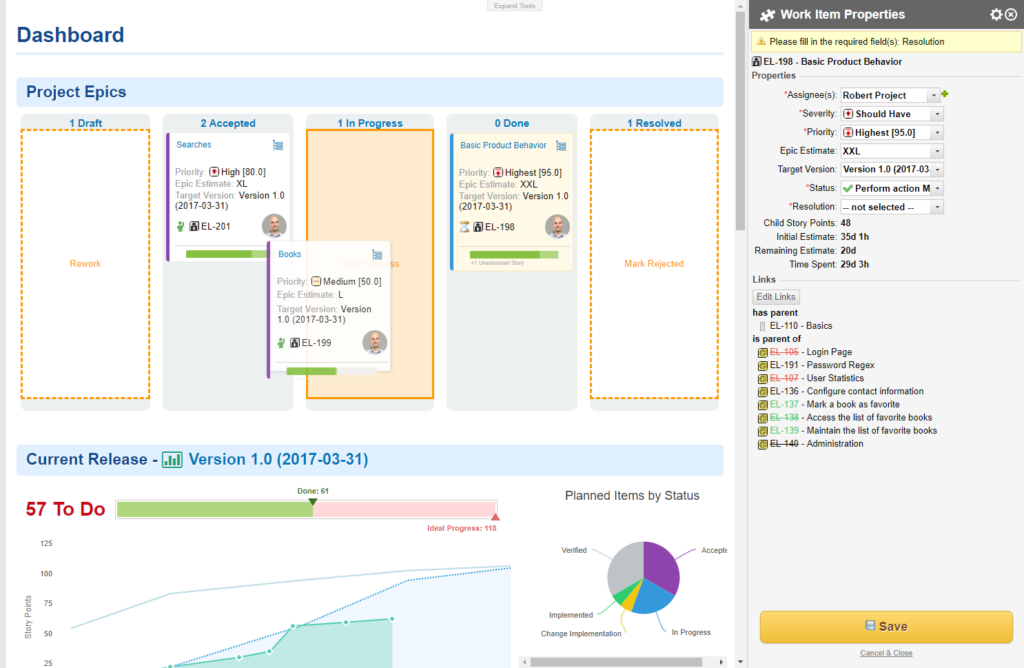Click the Expand Tools tab at the top
1024x668 pixels.
[x=514, y=6]
